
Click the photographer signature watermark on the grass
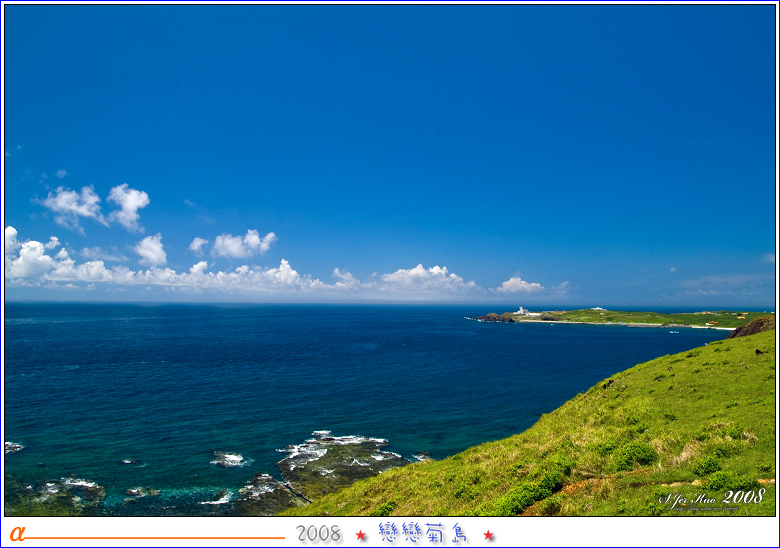(x=712, y=498)
